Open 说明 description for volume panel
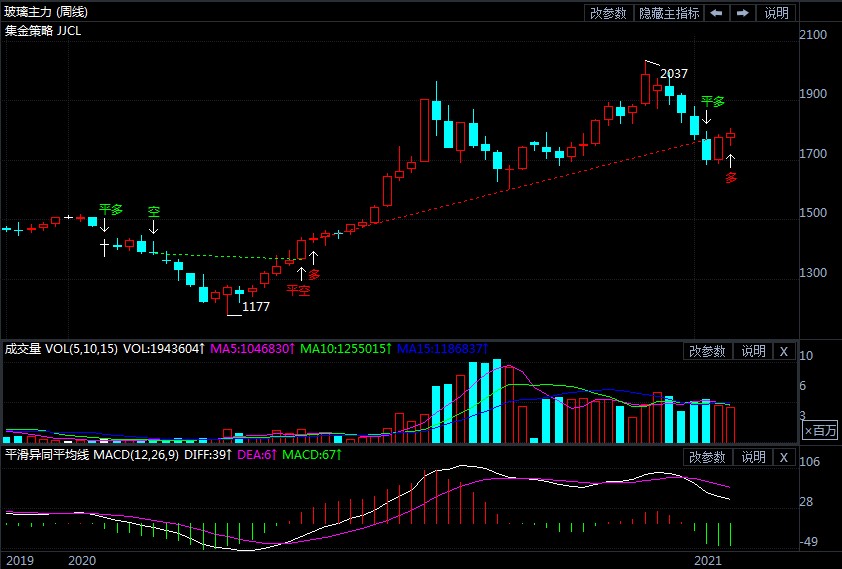This screenshot has width=842, height=569. (x=752, y=351)
